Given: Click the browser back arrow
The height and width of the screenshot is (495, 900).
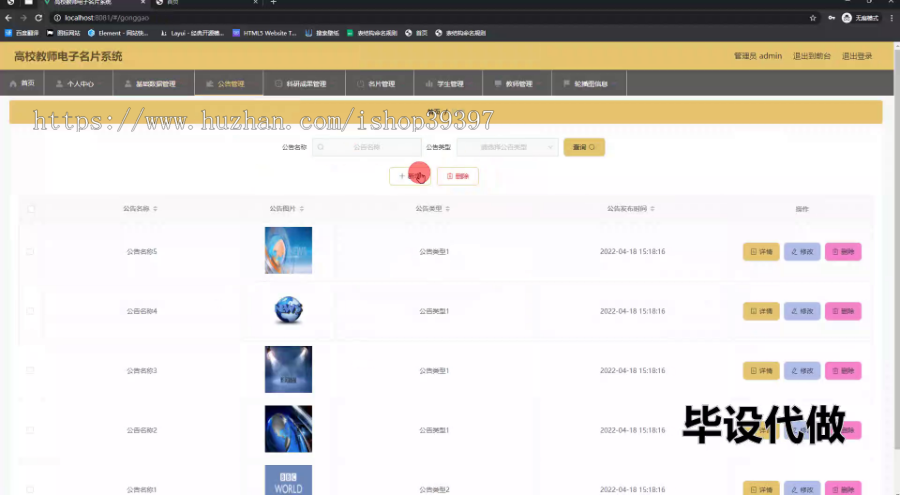Looking at the screenshot, I should pyautogui.click(x=8, y=18).
